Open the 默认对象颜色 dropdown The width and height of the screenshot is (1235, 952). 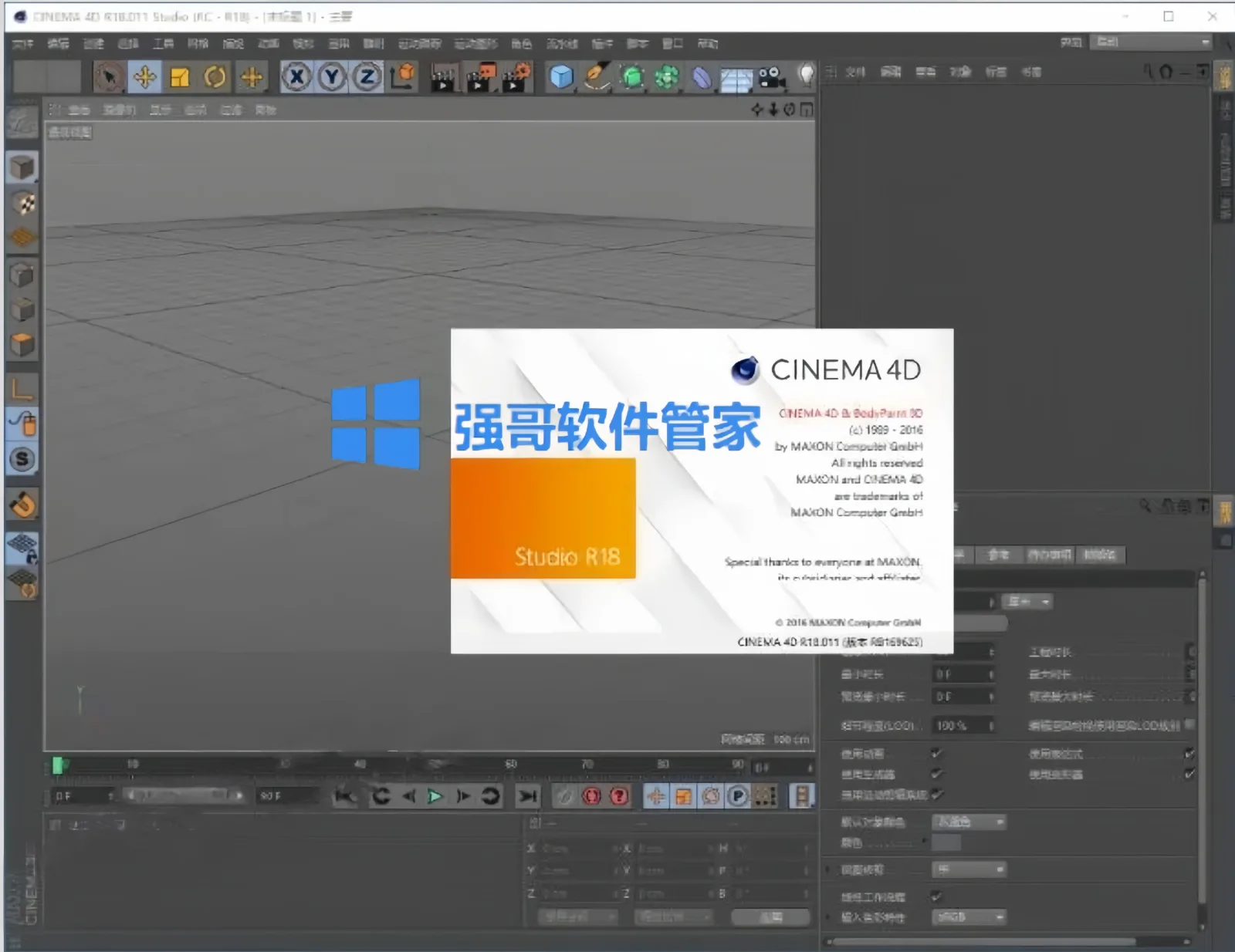pos(969,822)
